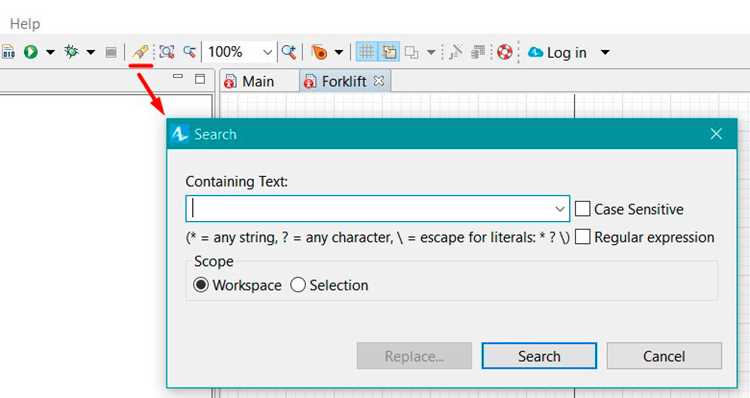The height and width of the screenshot is (398, 750).
Task: Click the greyed-out axes toolbar icon
Action: pos(455,52)
